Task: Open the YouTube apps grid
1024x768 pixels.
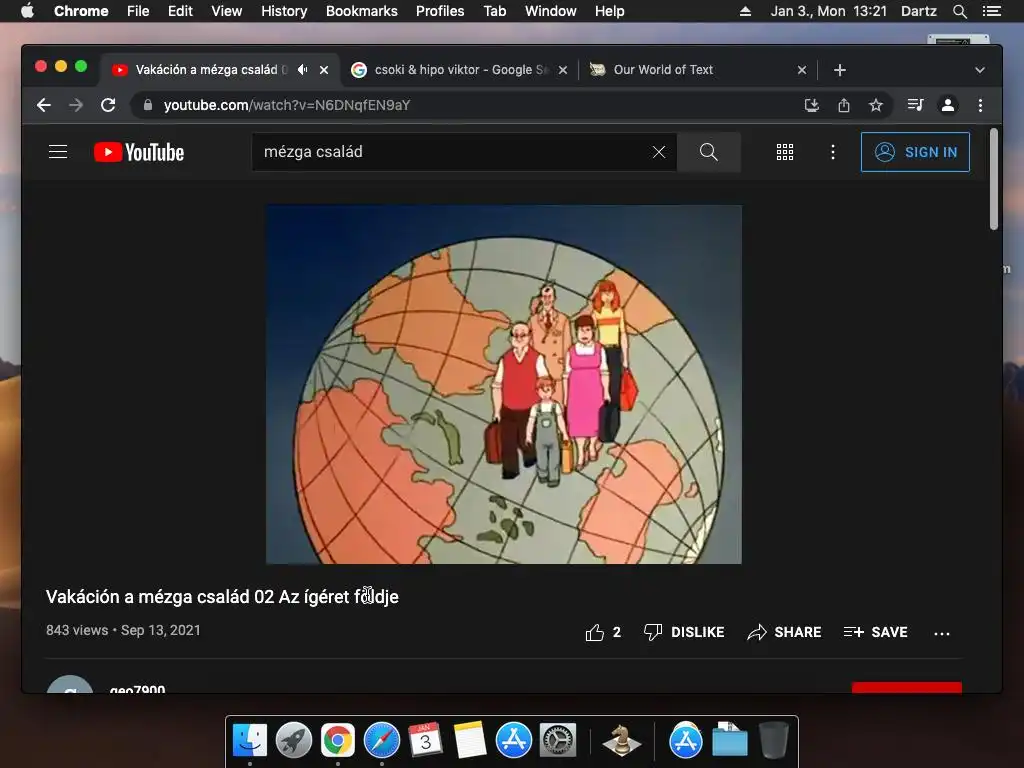Action: [x=785, y=152]
